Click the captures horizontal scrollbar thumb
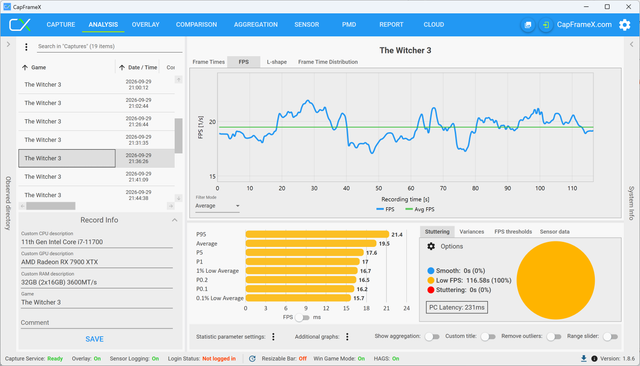The height and width of the screenshot is (366, 640). click(x=51, y=206)
